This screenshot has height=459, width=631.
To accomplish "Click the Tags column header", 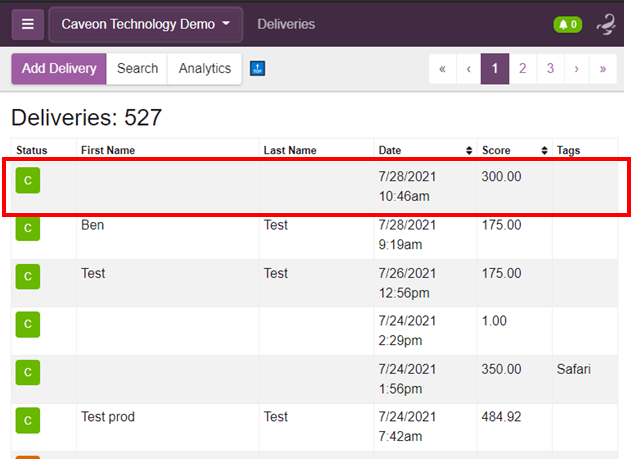I will [568, 150].
